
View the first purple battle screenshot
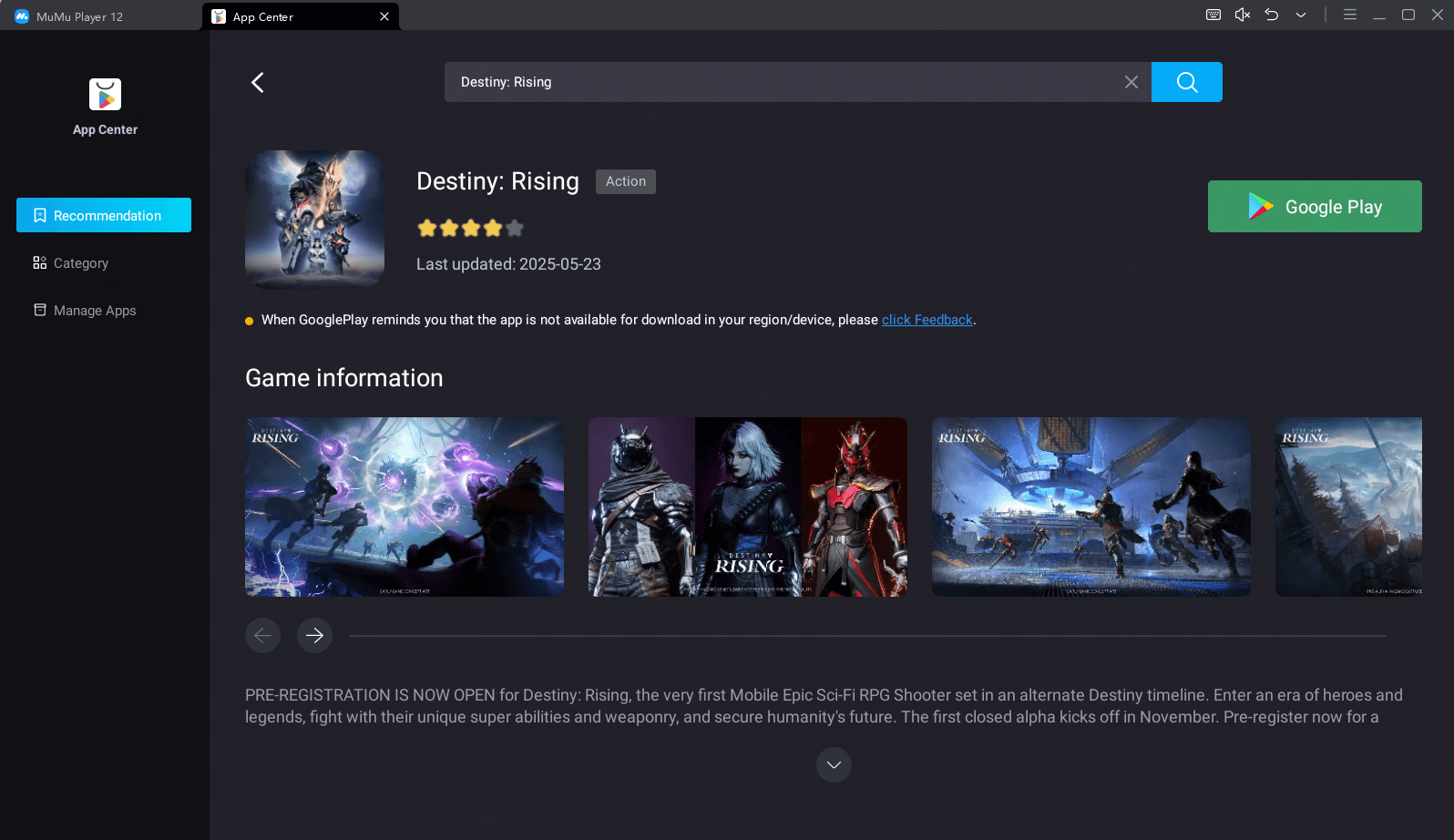[404, 507]
